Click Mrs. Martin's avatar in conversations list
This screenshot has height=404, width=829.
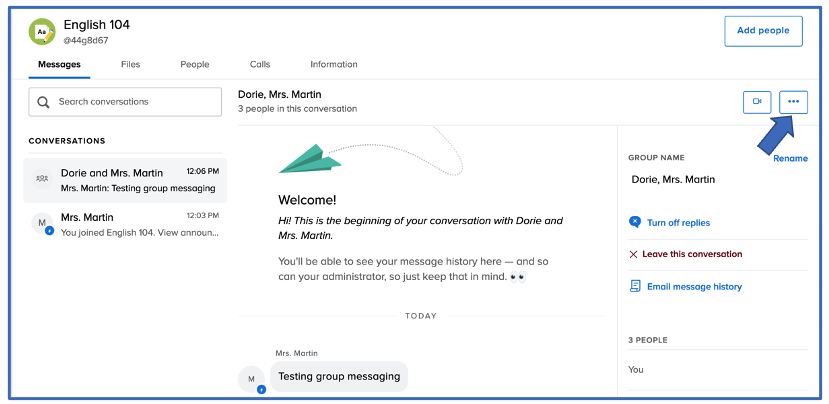click(x=42, y=223)
